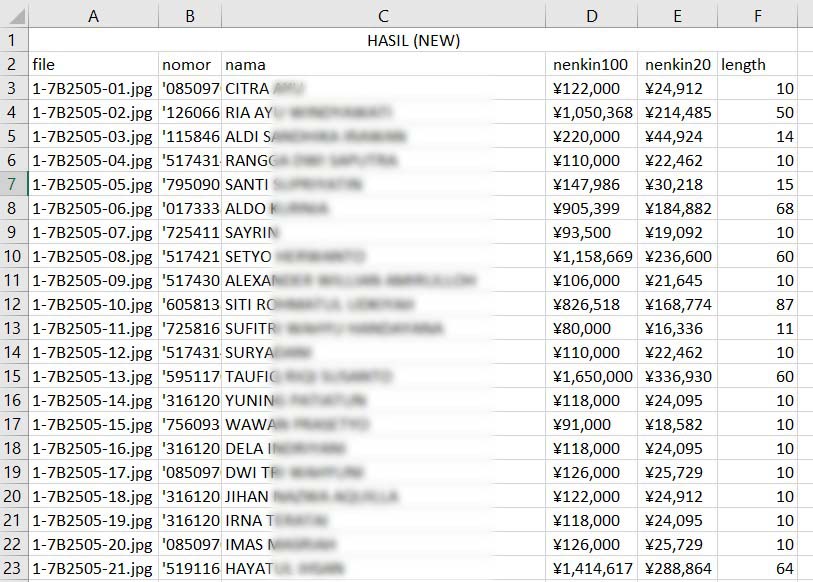Screen dimensions: 813x582
Task: Select cell 1-7B2505-03.jpg
Action: [93, 136]
